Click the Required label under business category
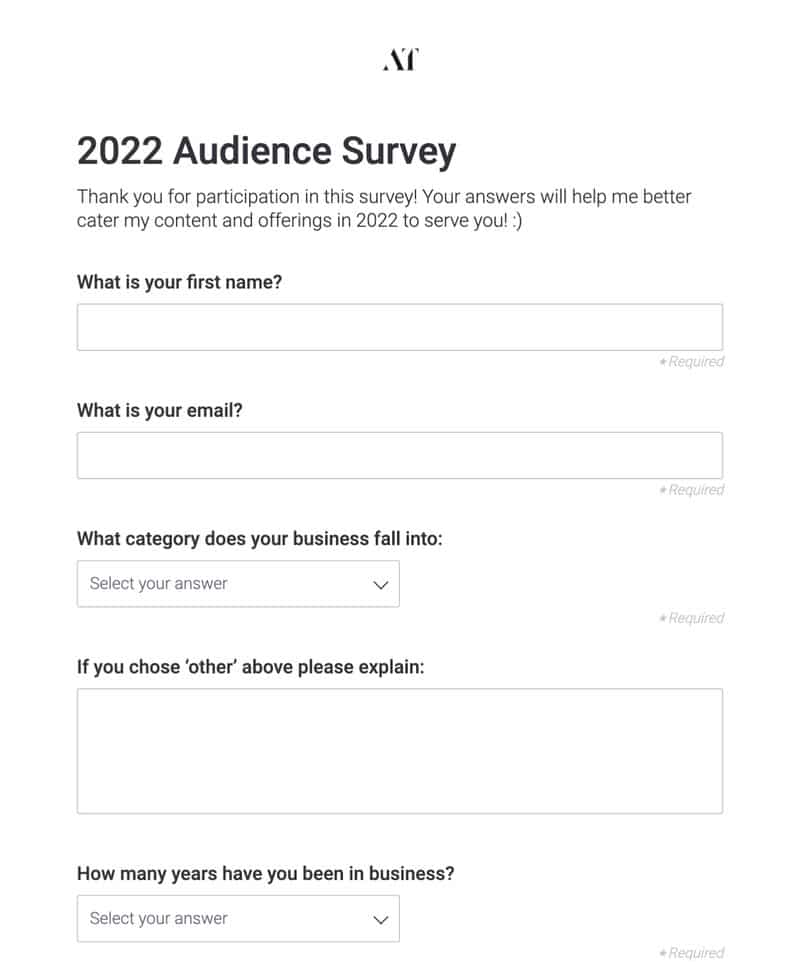Image resolution: width=800 pixels, height=975 pixels. pos(692,617)
